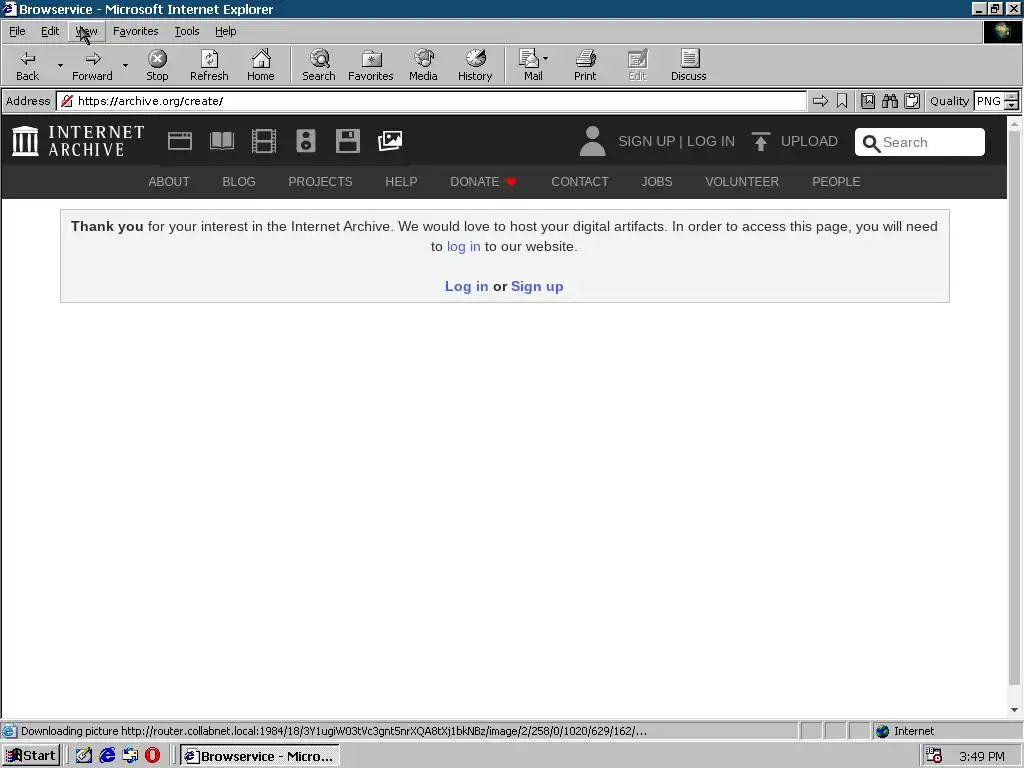Open the Forward history dropdown arrow
Viewport: 1024px width, 768px height.
point(125,65)
